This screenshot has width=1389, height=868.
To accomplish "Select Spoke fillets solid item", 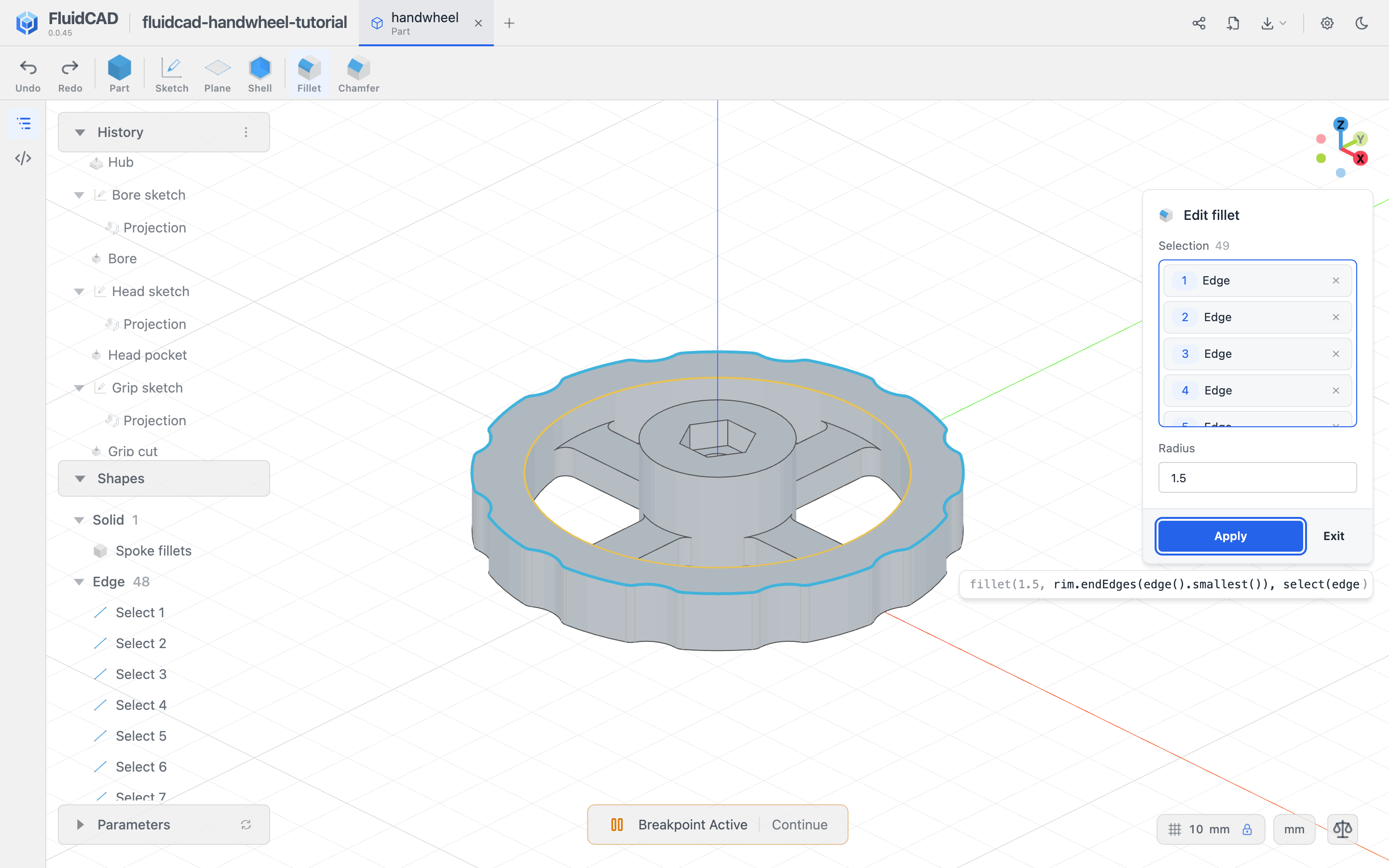I will tap(142, 551).
